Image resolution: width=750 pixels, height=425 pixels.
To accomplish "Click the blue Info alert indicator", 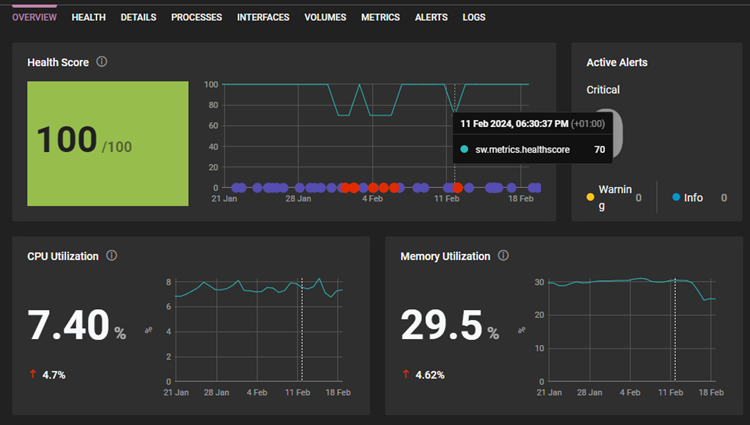I will click(676, 197).
